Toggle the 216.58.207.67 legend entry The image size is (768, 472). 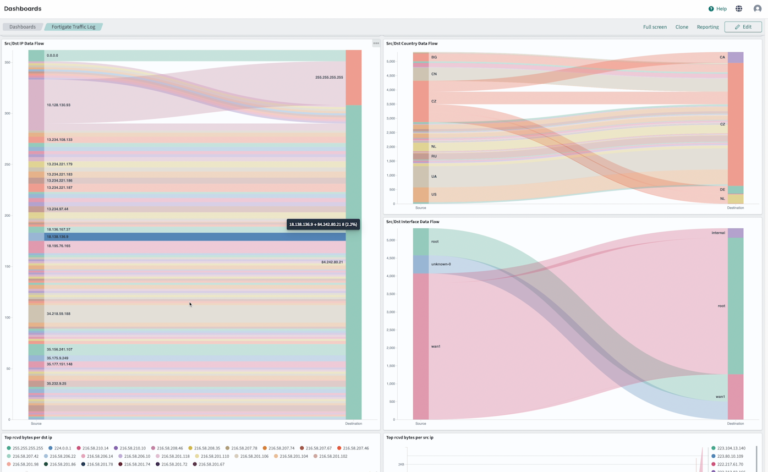coord(316,448)
